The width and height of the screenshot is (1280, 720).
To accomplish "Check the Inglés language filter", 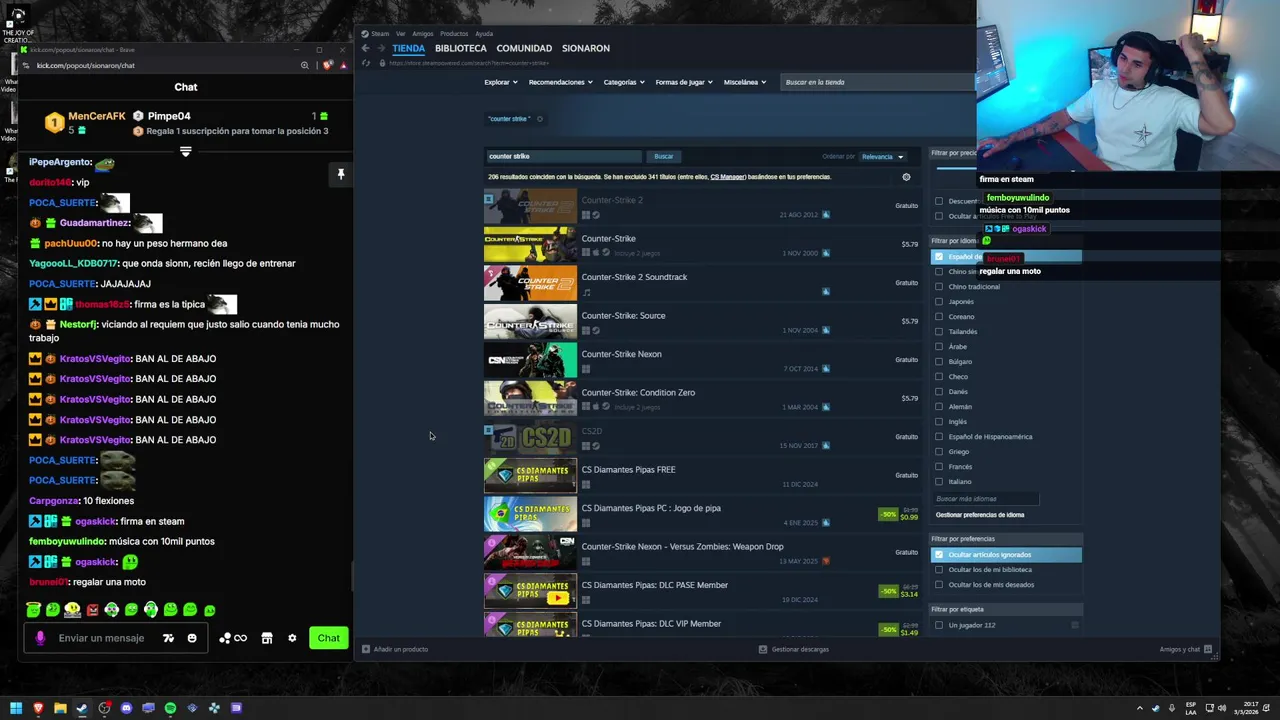I will pos(938,422).
